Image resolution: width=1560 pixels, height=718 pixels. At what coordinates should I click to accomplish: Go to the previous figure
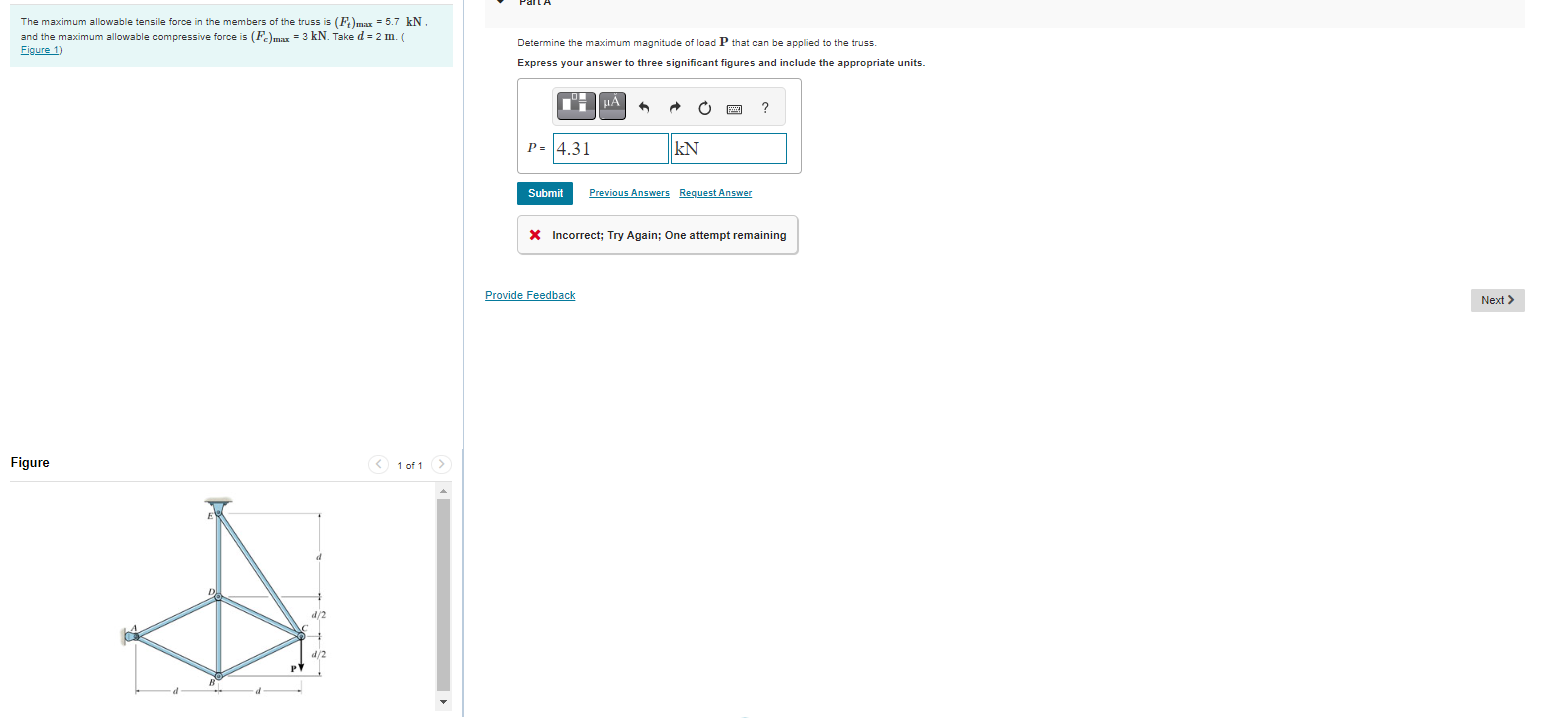pyautogui.click(x=378, y=464)
